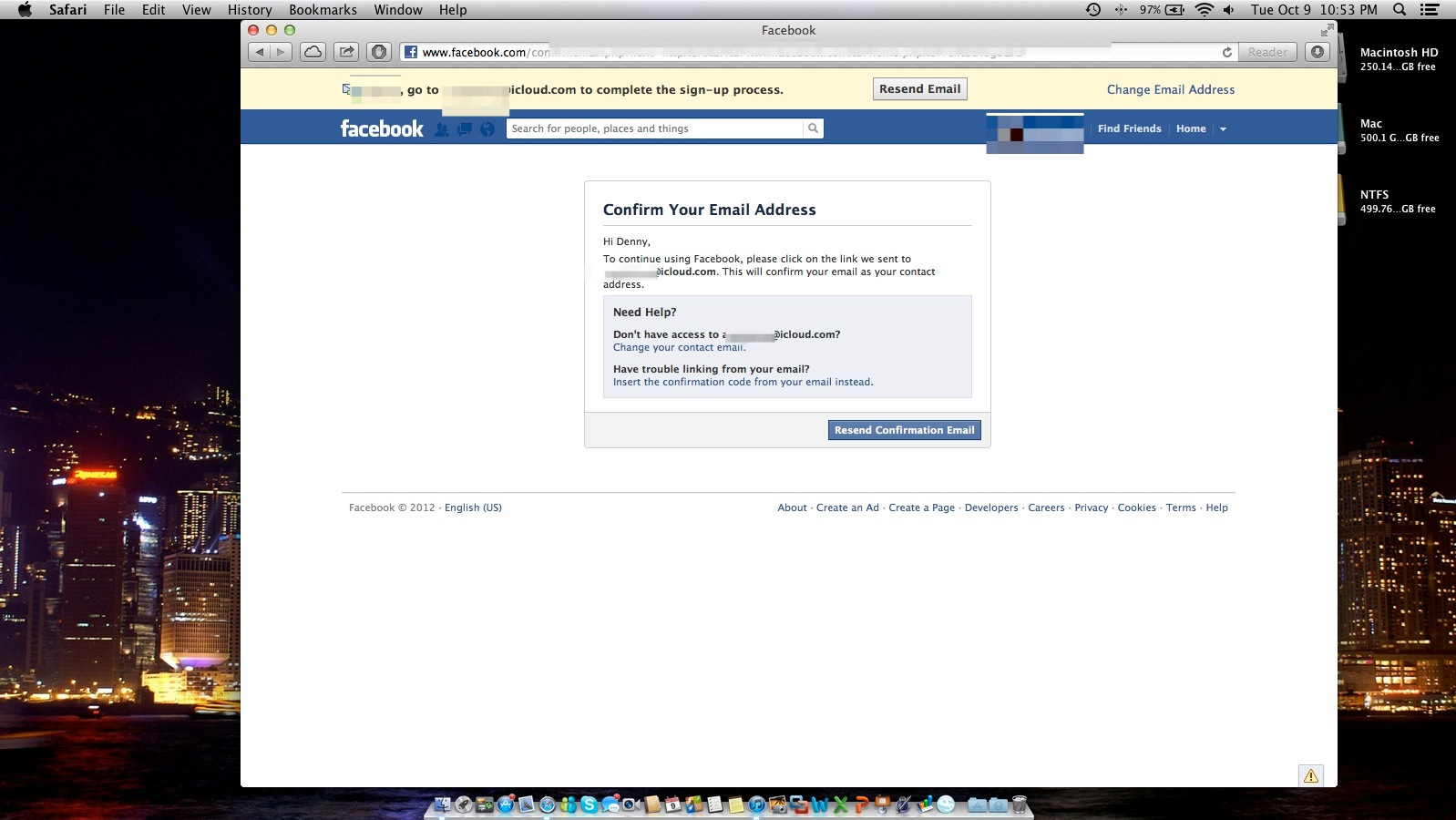Open Finder from the Dock
Viewport: 1456px width, 820px height.
tap(442, 805)
